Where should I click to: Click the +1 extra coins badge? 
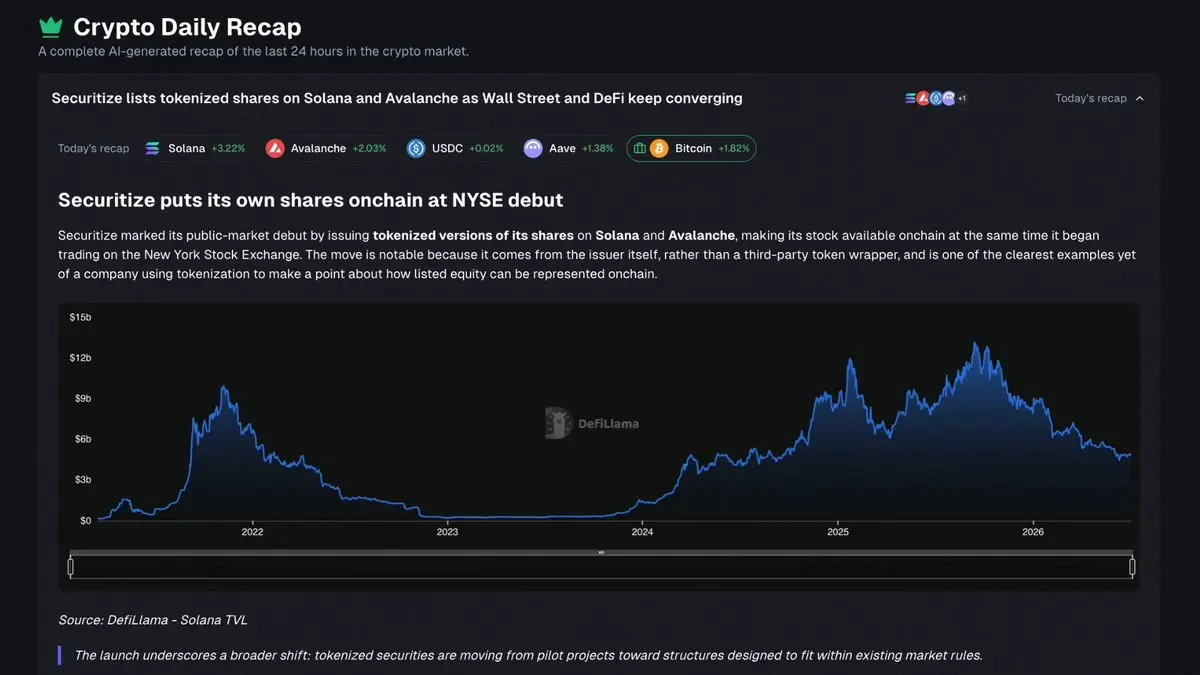(962, 98)
